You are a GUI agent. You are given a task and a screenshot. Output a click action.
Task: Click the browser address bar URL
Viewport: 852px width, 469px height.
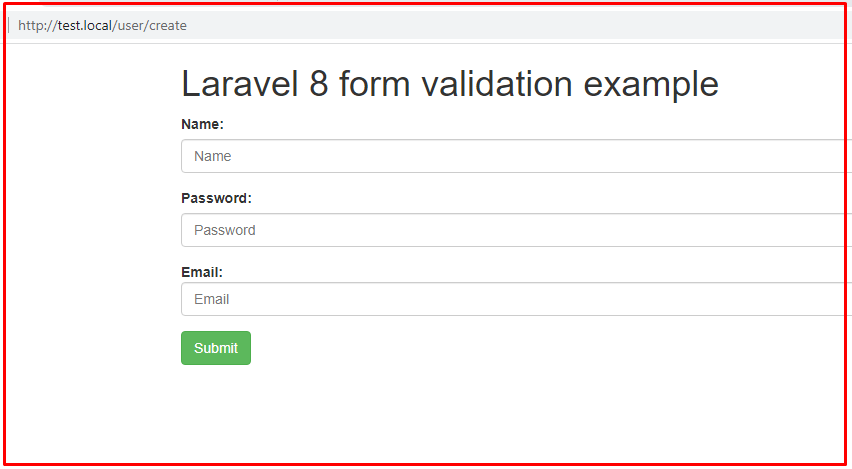coord(102,25)
